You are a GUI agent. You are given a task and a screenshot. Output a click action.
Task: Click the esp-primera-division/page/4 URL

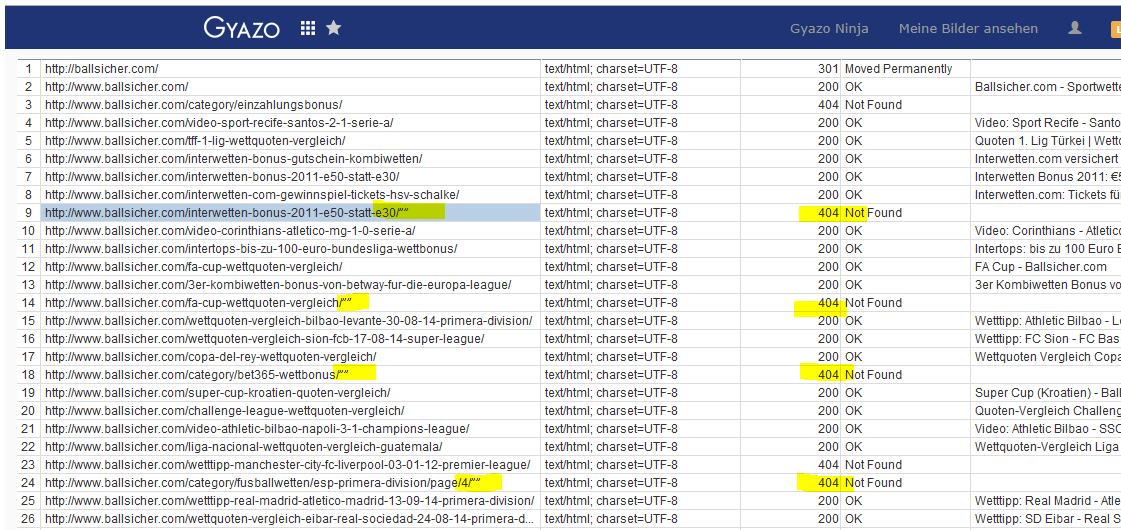coord(262,483)
